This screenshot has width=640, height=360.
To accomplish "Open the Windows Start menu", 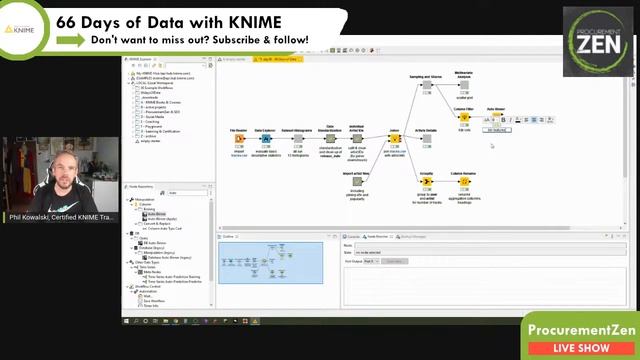I will [127, 321].
